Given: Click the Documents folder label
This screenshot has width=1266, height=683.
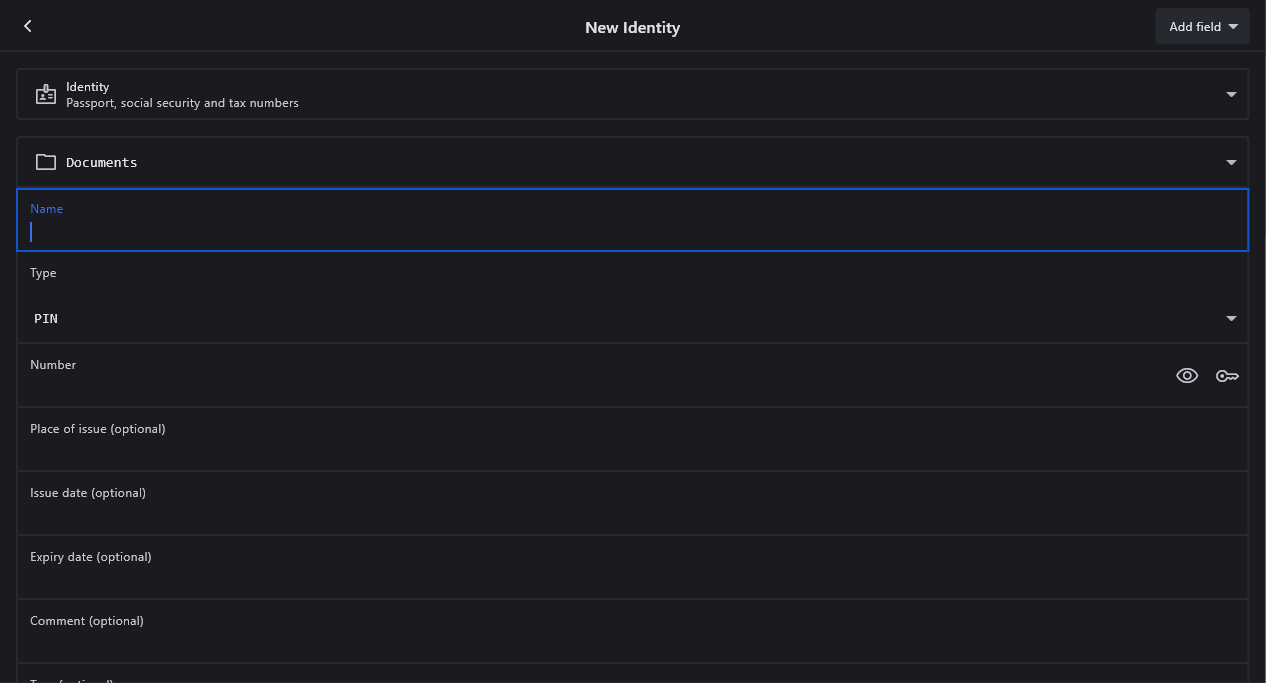Looking at the screenshot, I should tap(102, 162).
